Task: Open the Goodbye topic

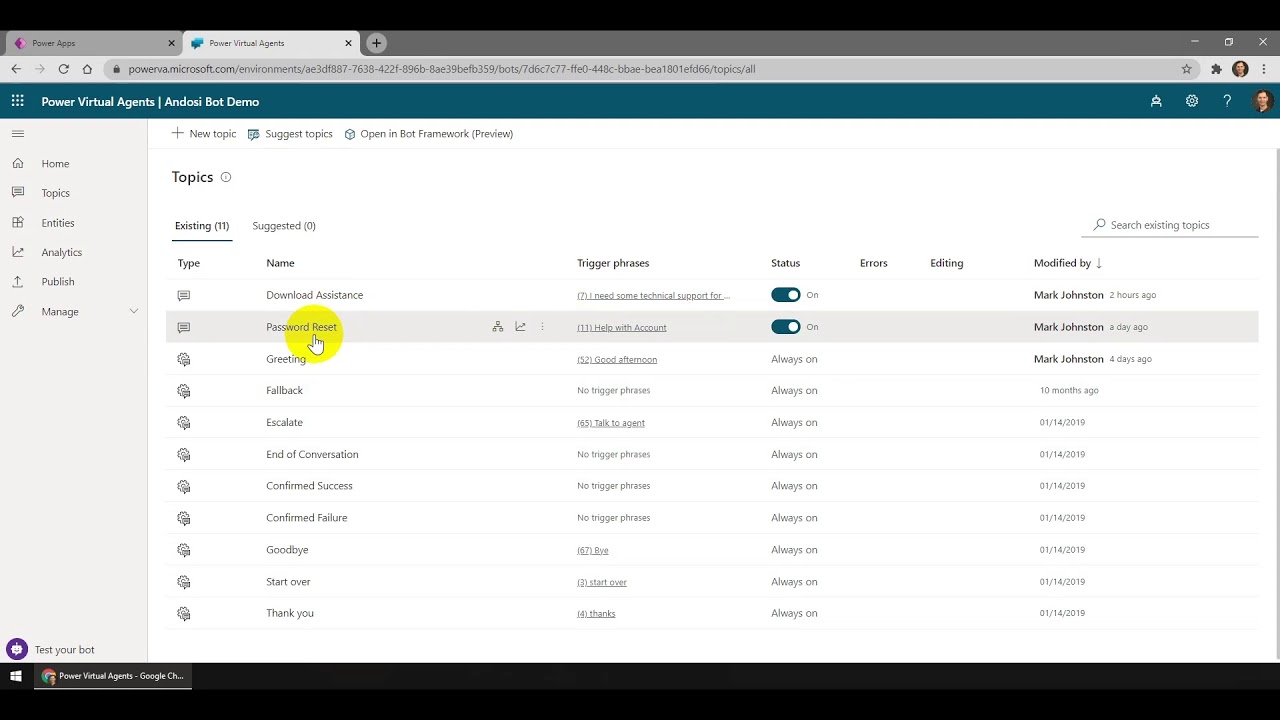Action: click(x=287, y=550)
